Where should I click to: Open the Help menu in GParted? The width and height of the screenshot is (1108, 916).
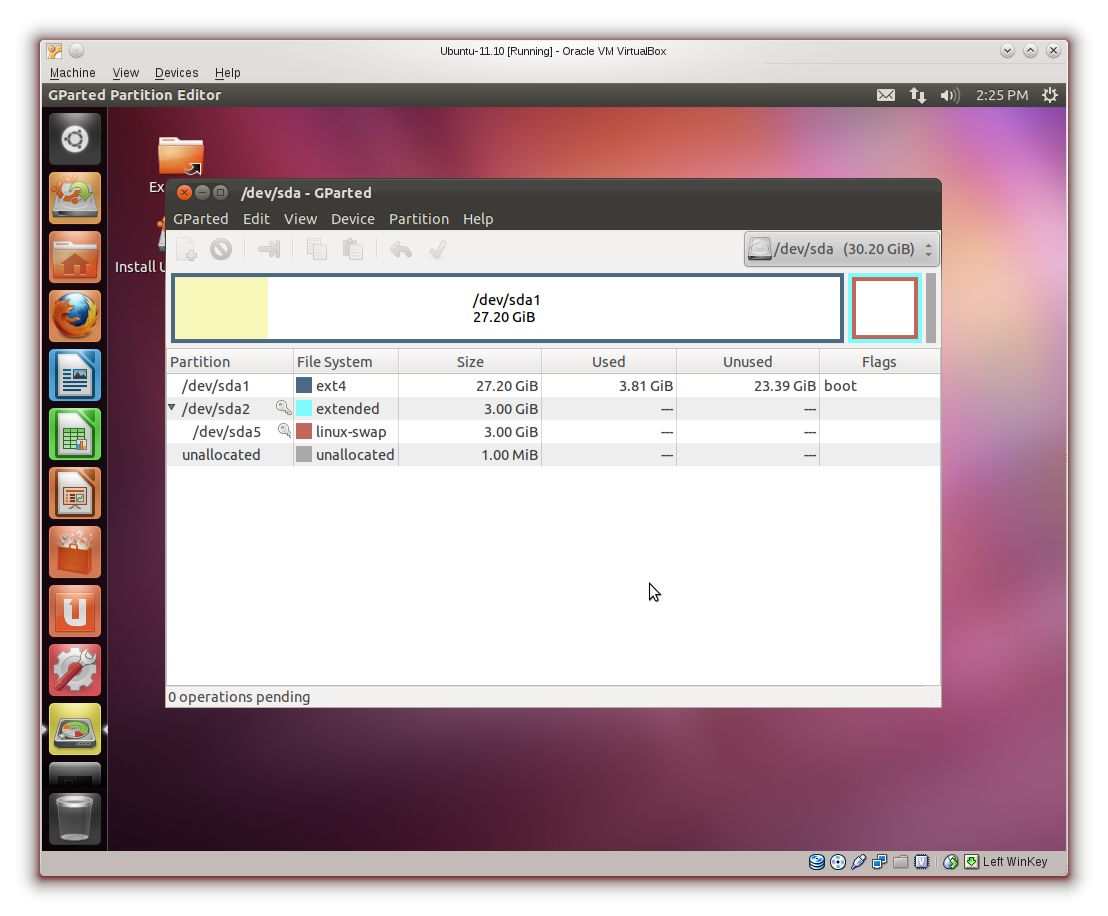click(x=478, y=219)
